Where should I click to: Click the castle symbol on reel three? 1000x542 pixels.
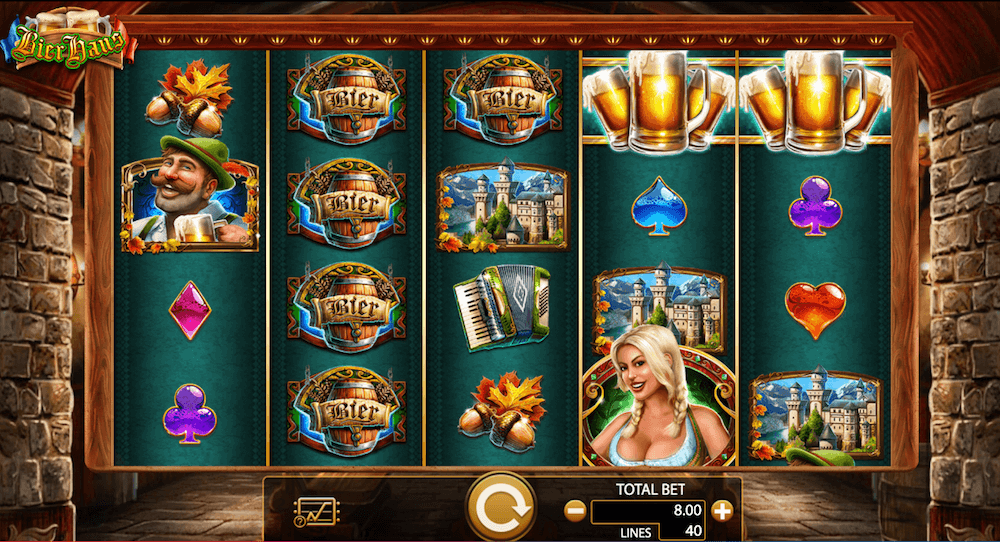(503, 205)
